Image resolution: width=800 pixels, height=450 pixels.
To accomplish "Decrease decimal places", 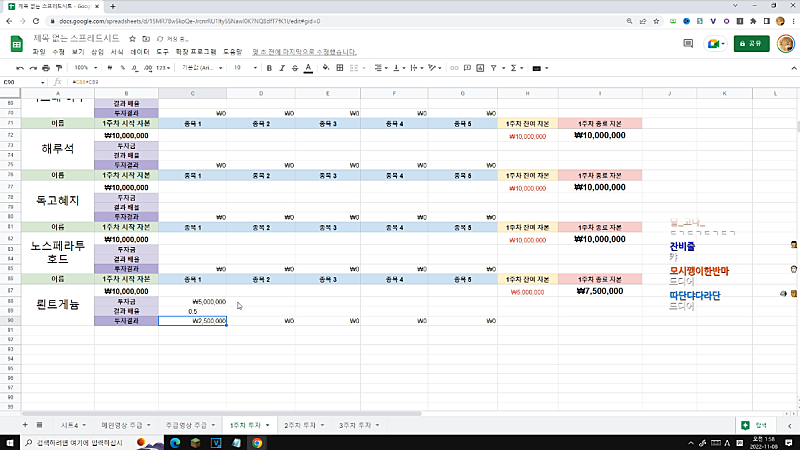I will (135, 68).
